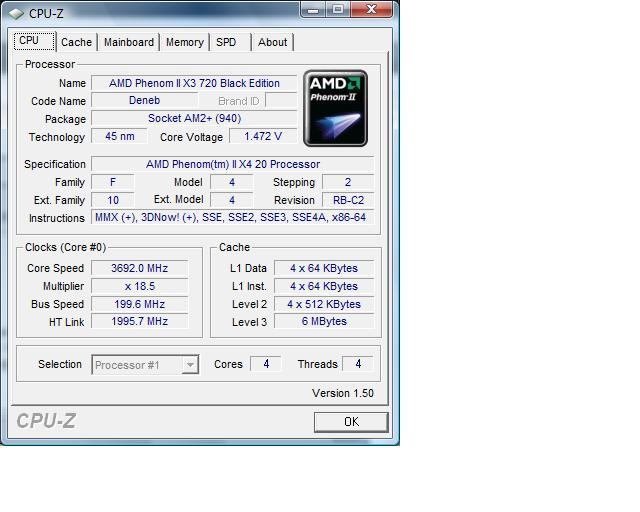Switch to the Cache tab

coord(76,42)
